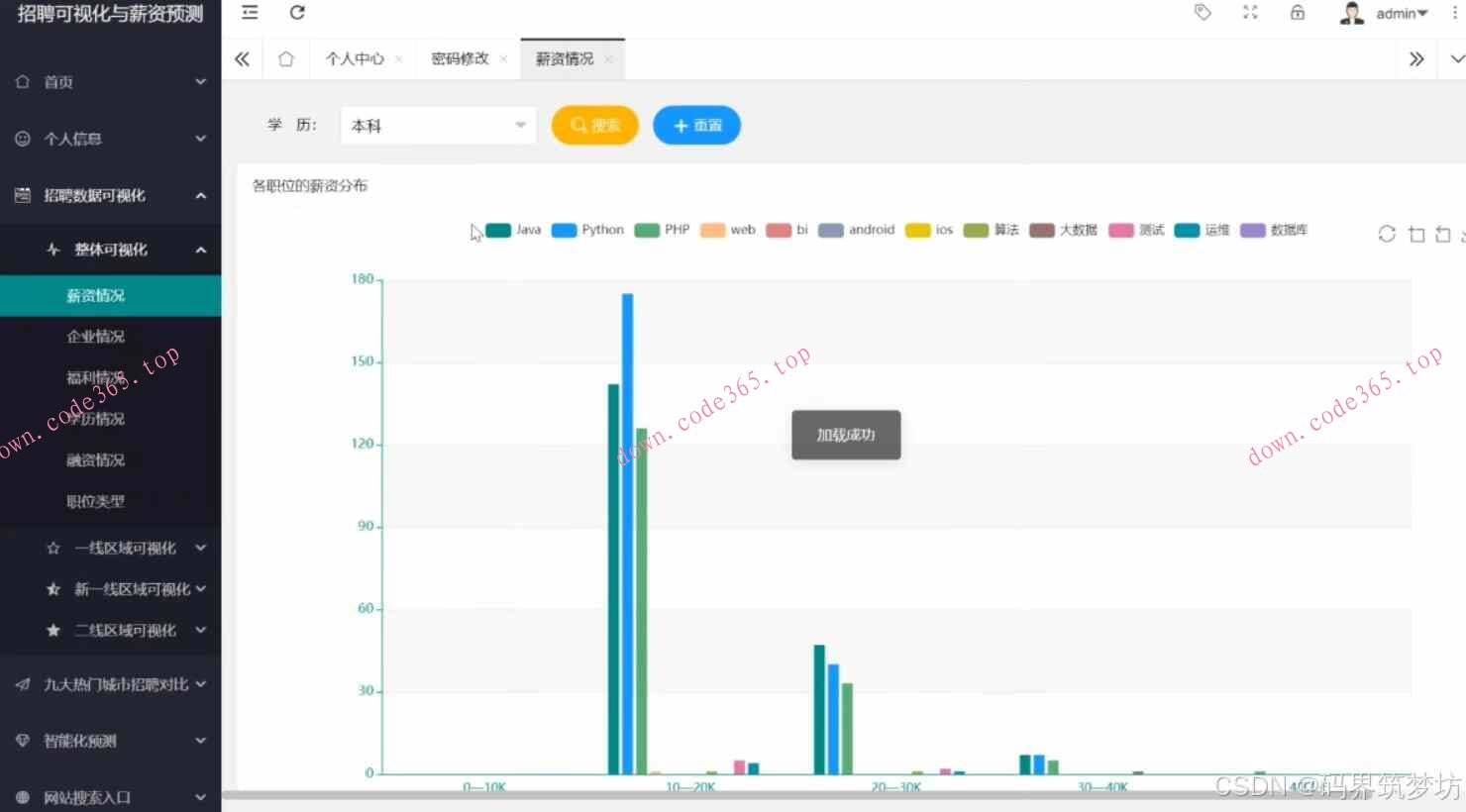
Task: Expand 一线区域可视化 sidebar submenu
Action: pyautogui.click(x=126, y=548)
